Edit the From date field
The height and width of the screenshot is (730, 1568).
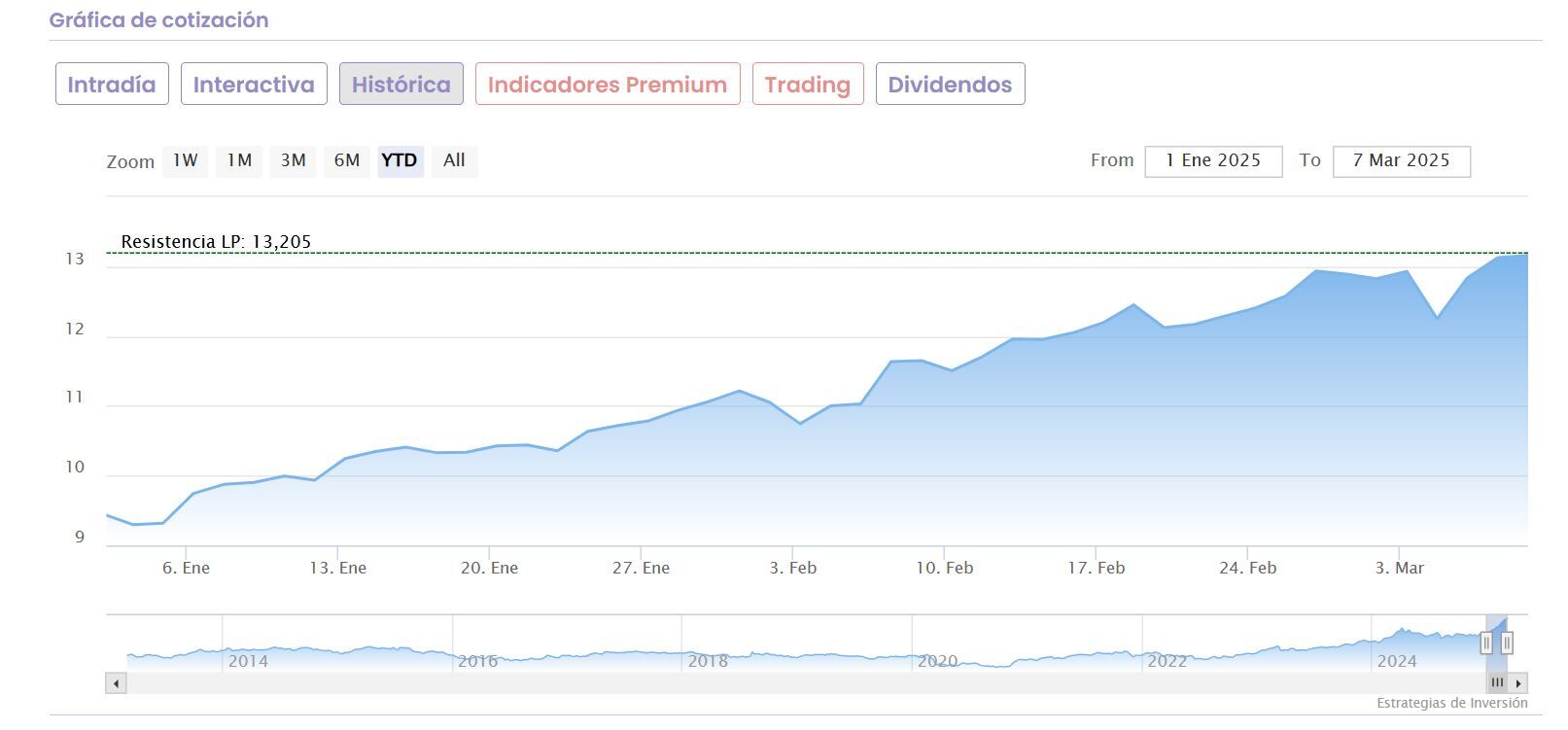1213,161
